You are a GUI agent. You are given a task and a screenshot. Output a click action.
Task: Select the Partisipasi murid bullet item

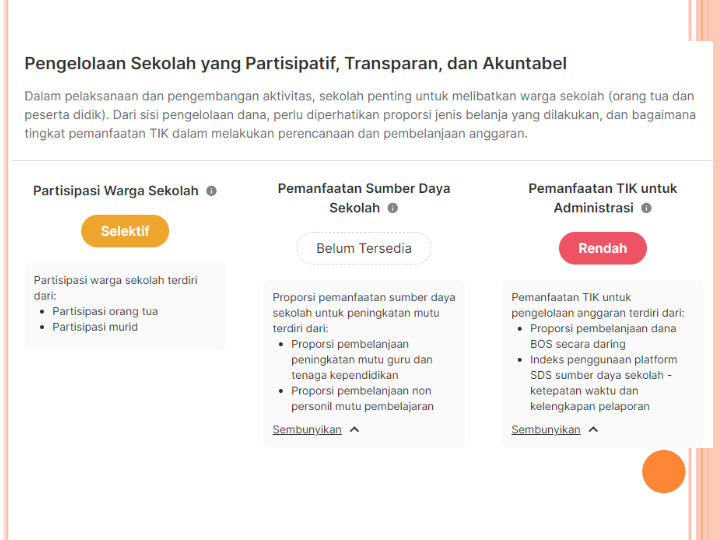[95, 327]
